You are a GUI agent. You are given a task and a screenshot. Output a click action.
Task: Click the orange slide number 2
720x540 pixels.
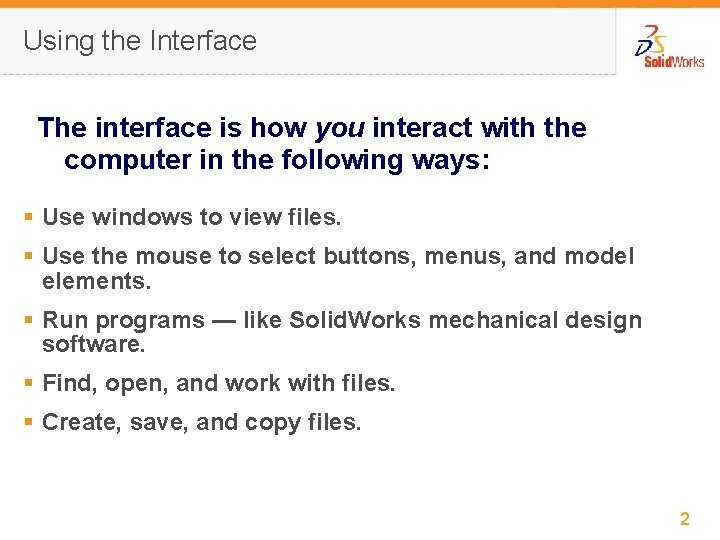pos(685,519)
